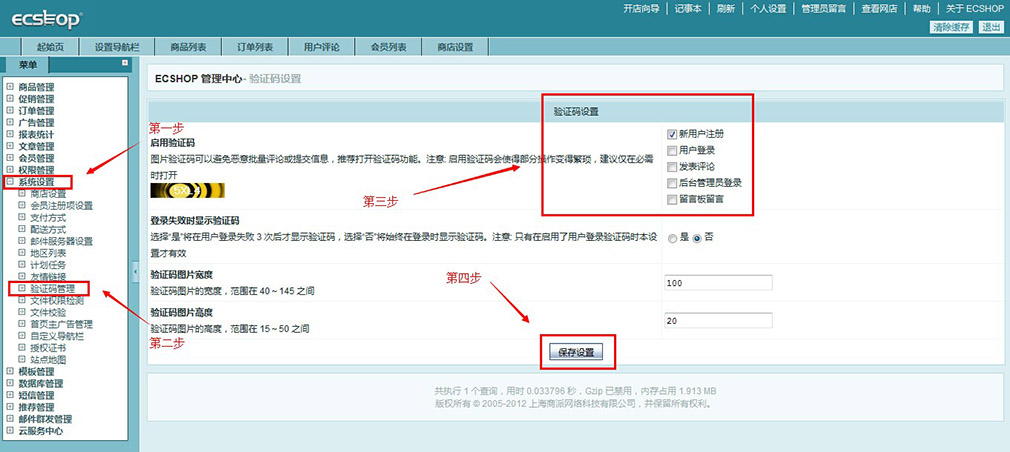Expand the 数据库管理 menu group
The image size is (1010, 452).
tap(10, 383)
